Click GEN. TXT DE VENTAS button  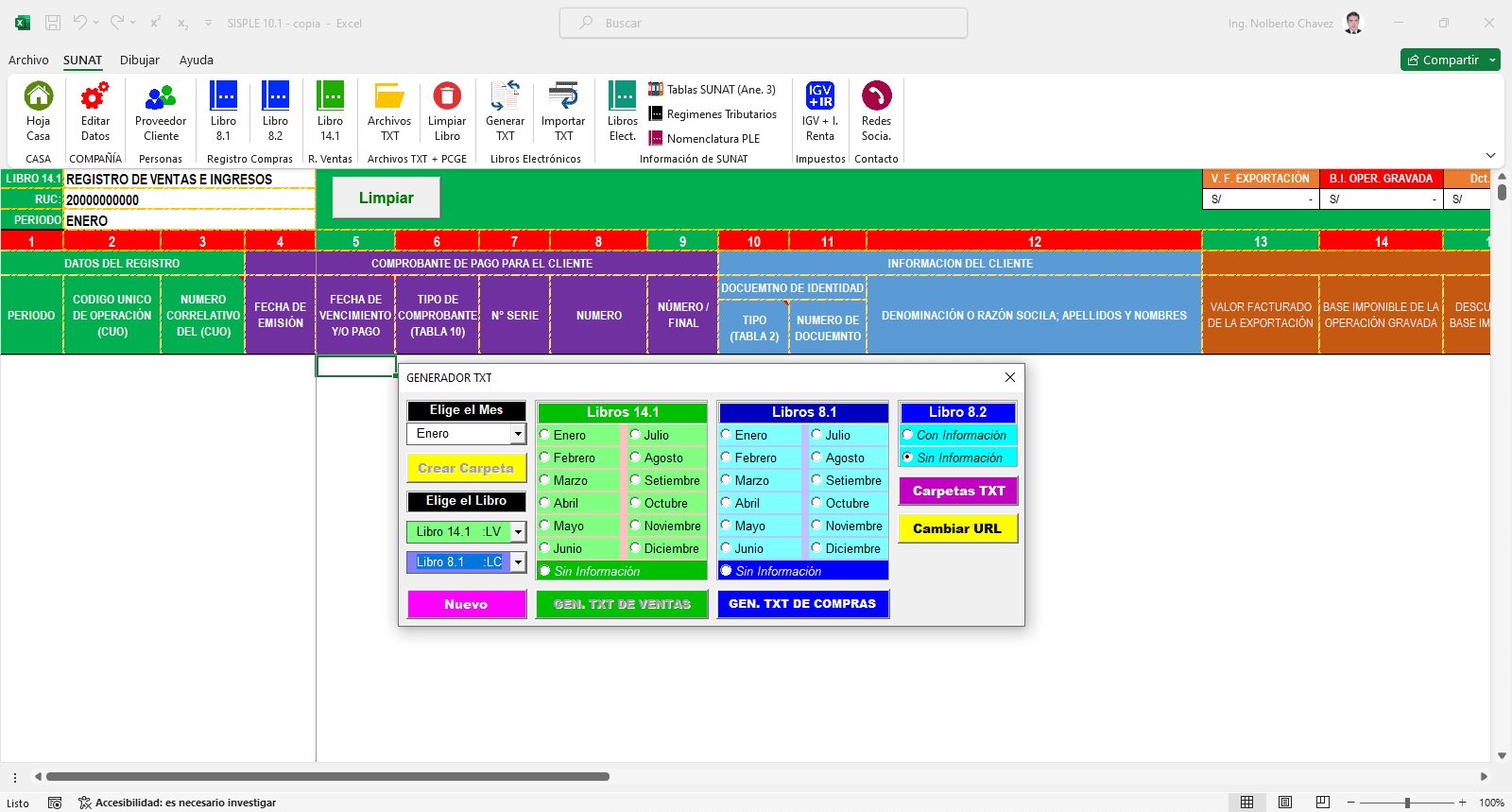(622, 604)
